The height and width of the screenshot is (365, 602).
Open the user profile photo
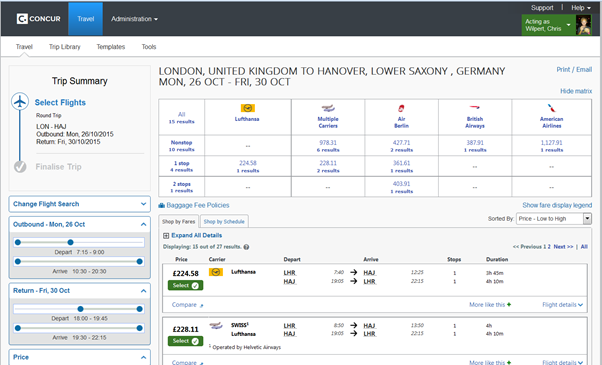[584, 25]
